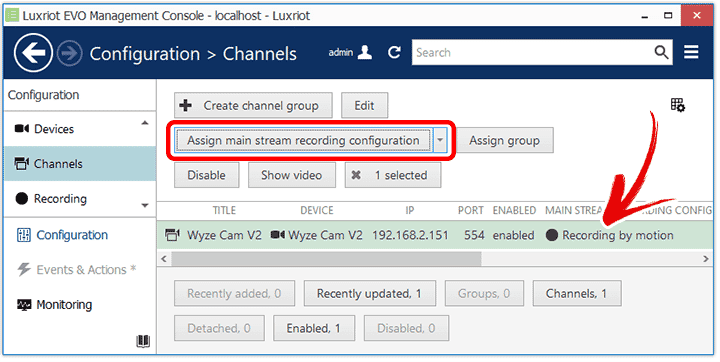Screen dimensions: 720x362
Task: Toggle Channels, 1 filter
Action: pos(577,294)
